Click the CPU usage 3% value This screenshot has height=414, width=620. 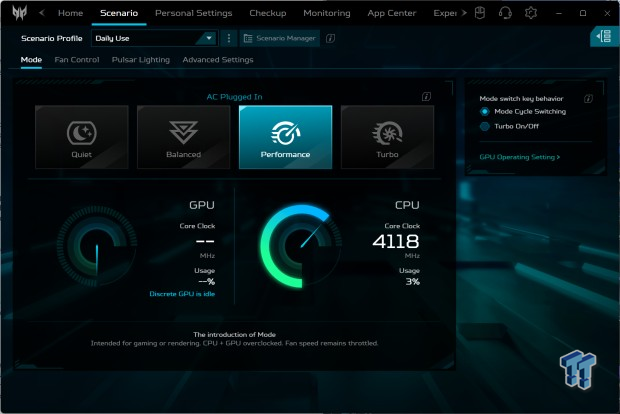tap(412, 282)
